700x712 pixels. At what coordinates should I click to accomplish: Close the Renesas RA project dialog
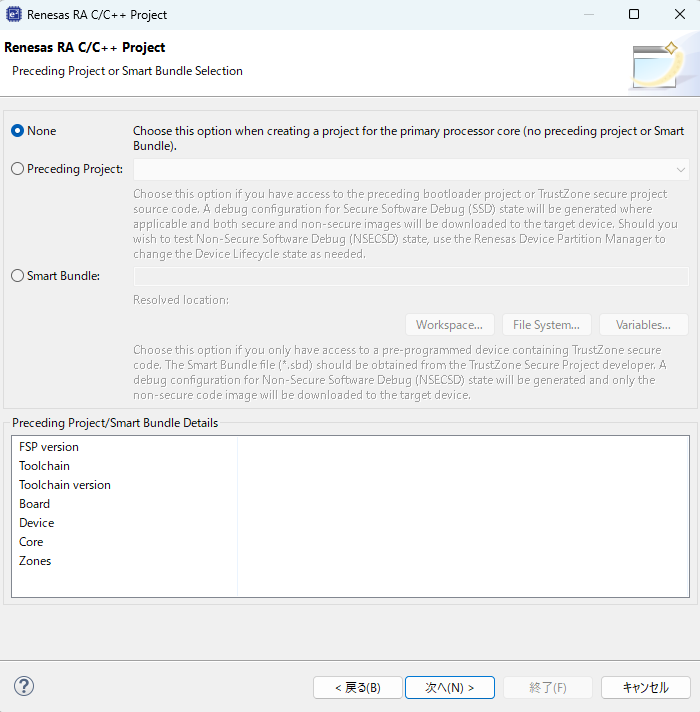click(680, 15)
